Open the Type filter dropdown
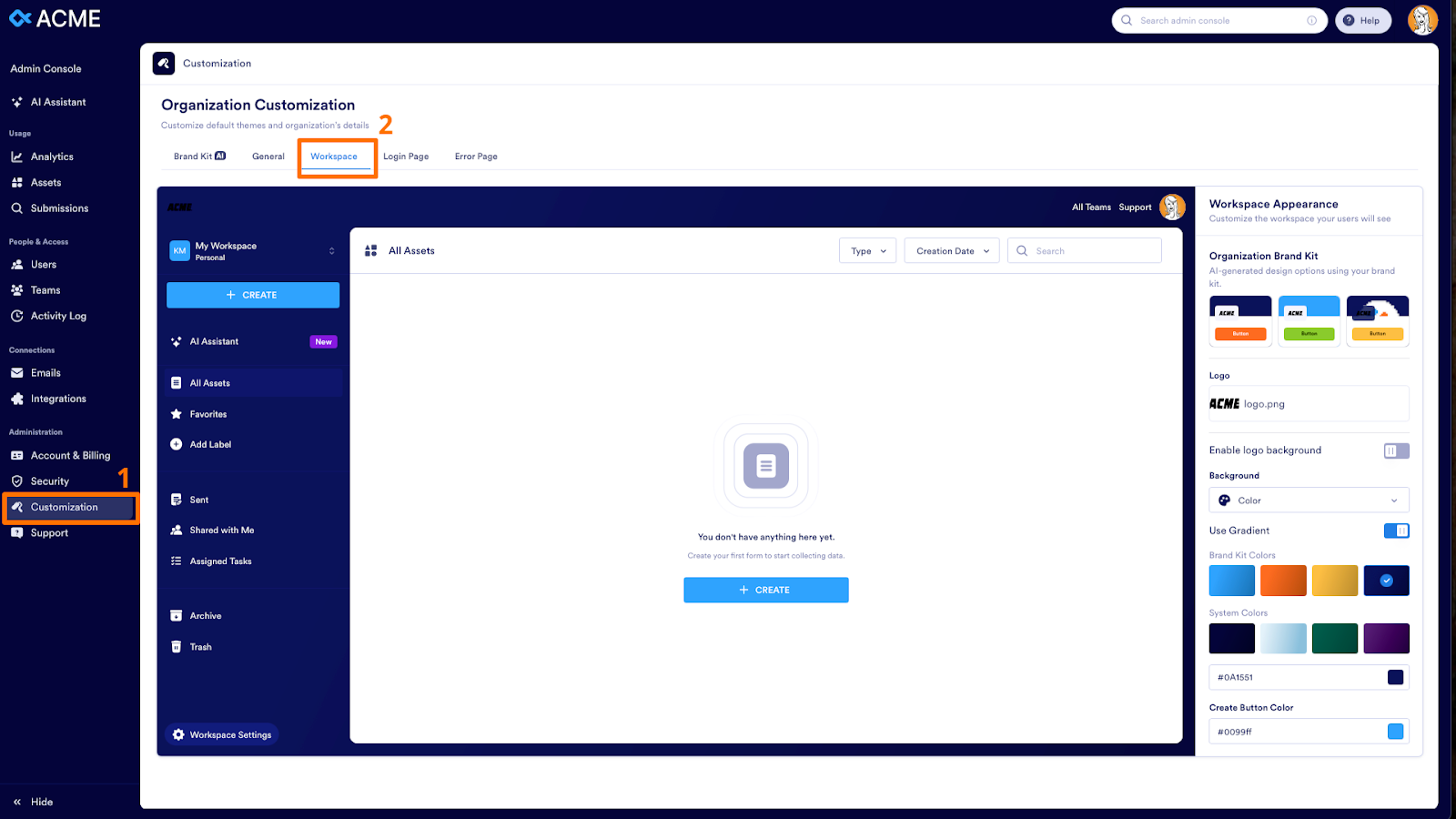 click(x=866, y=250)
